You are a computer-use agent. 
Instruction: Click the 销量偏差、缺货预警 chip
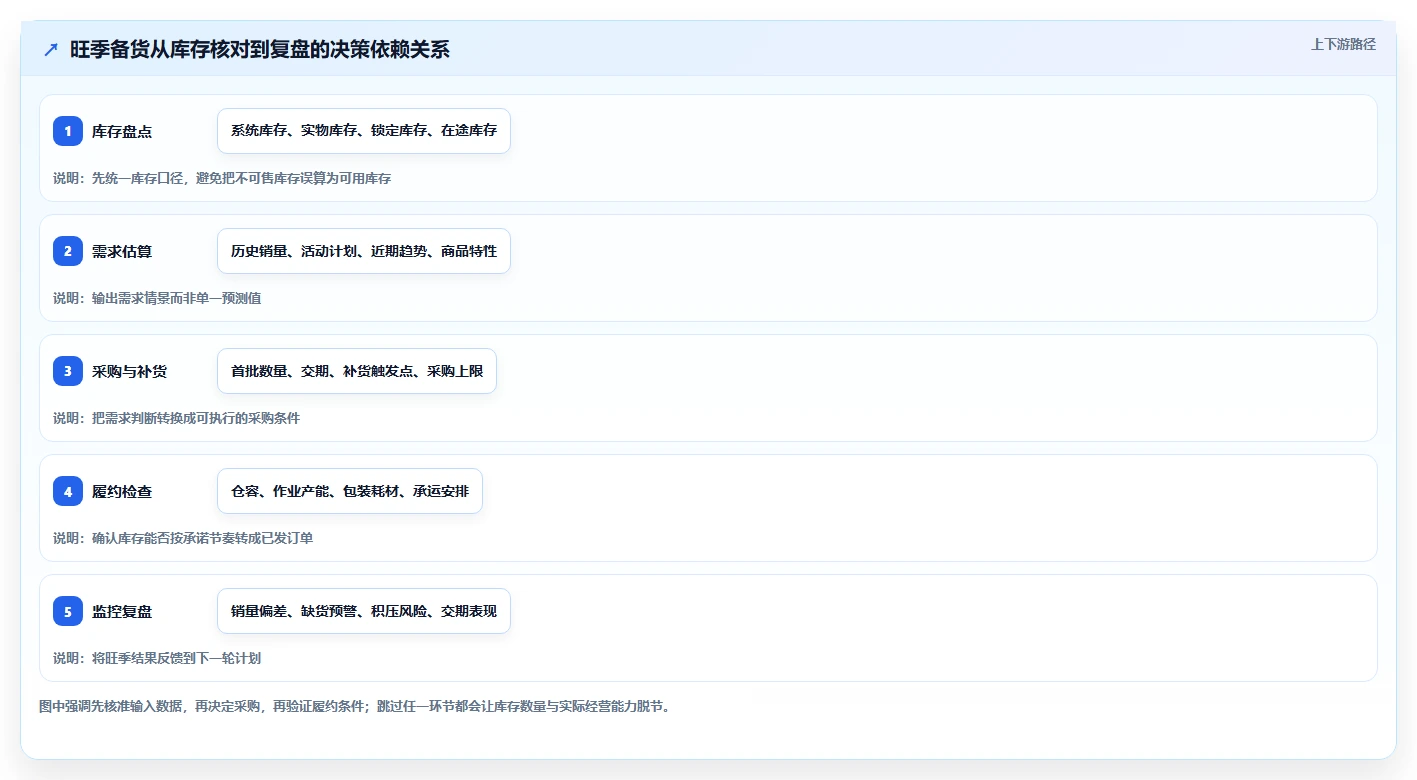coord(364,611)
